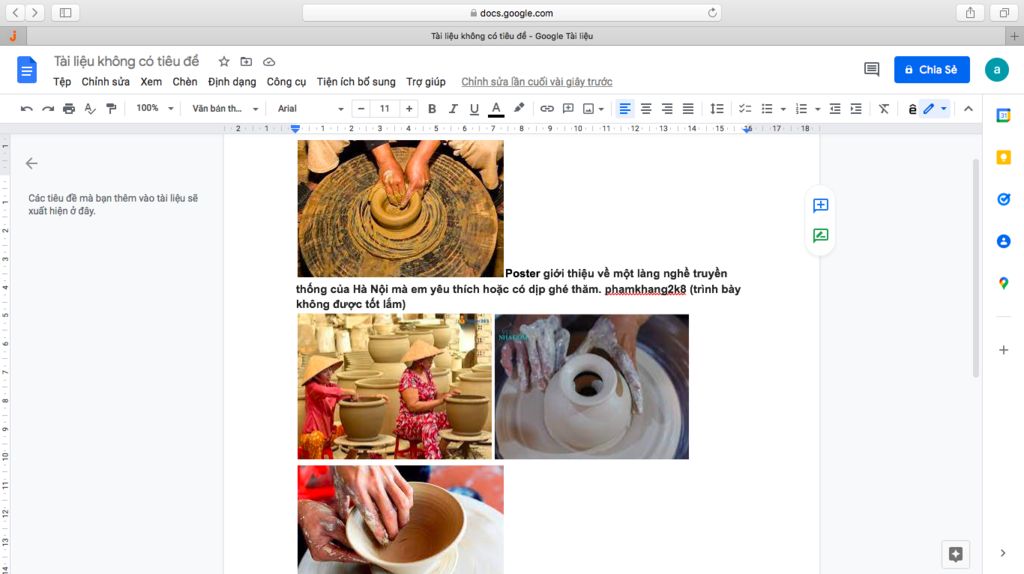Insert image icon in toolbar

[x=588, y=109]
